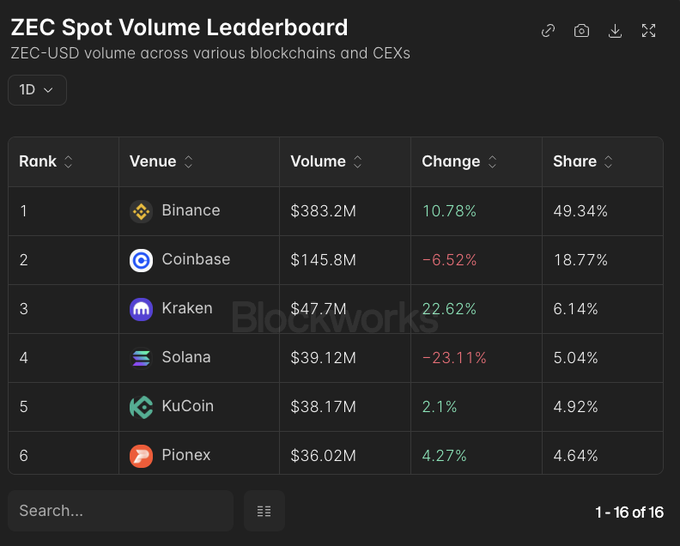
Task: Click the 10.78% change value
Action: (449, 211)
